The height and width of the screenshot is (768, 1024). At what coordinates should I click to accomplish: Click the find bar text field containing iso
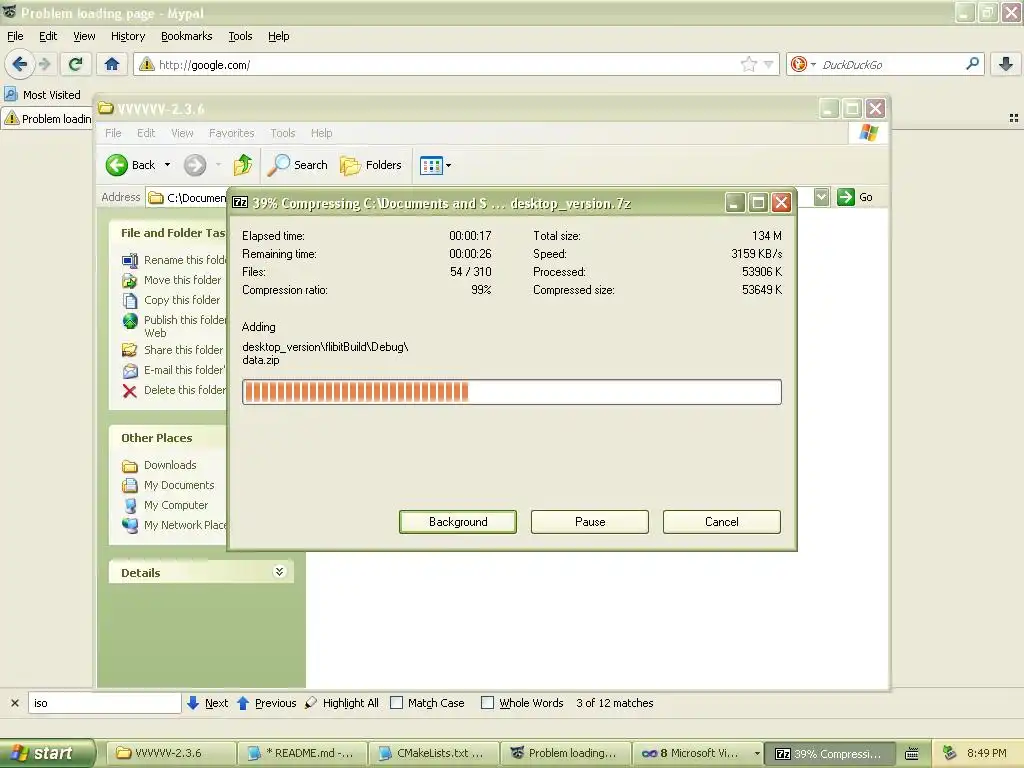pos(104,703)
